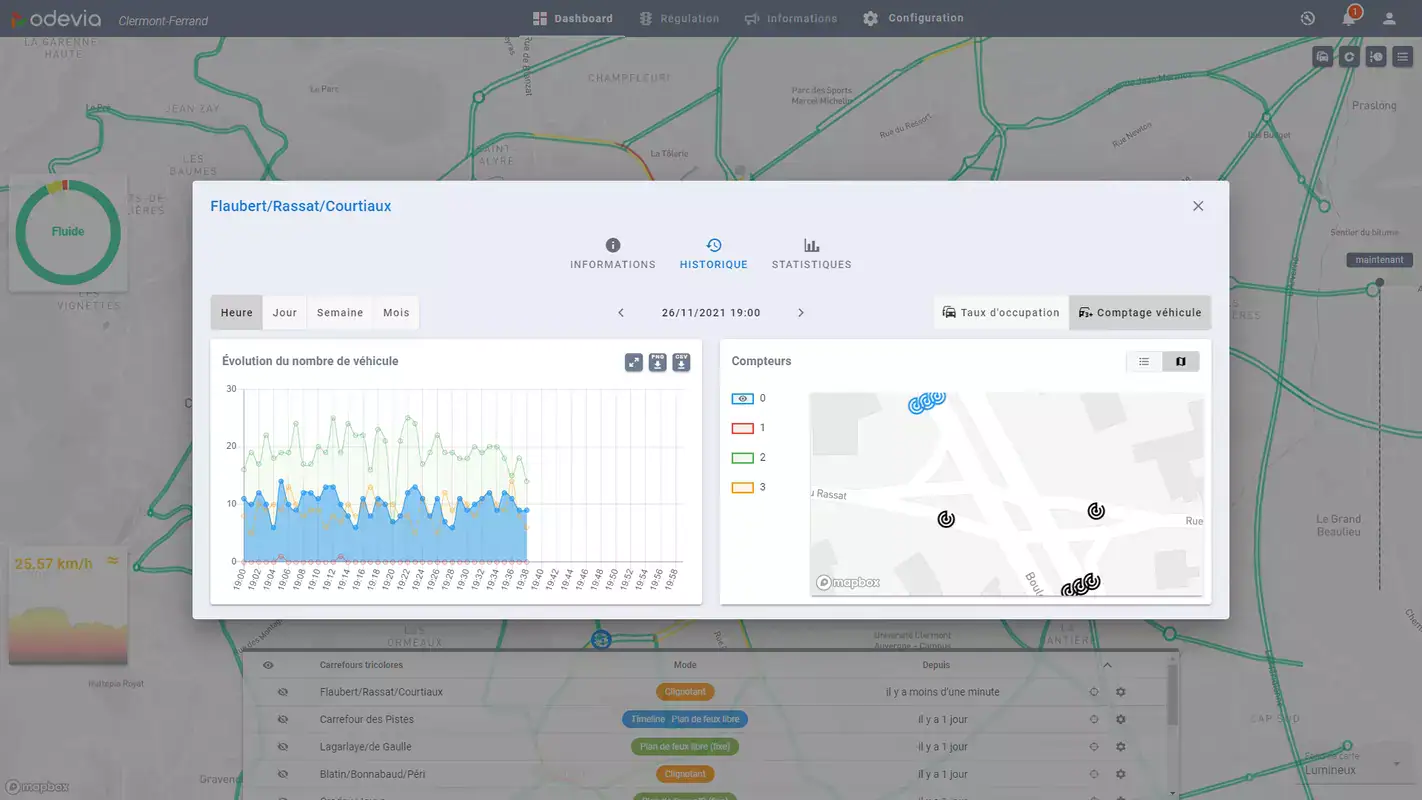
Task: Open the Statistiques tab
Action: tap(811, 254)
